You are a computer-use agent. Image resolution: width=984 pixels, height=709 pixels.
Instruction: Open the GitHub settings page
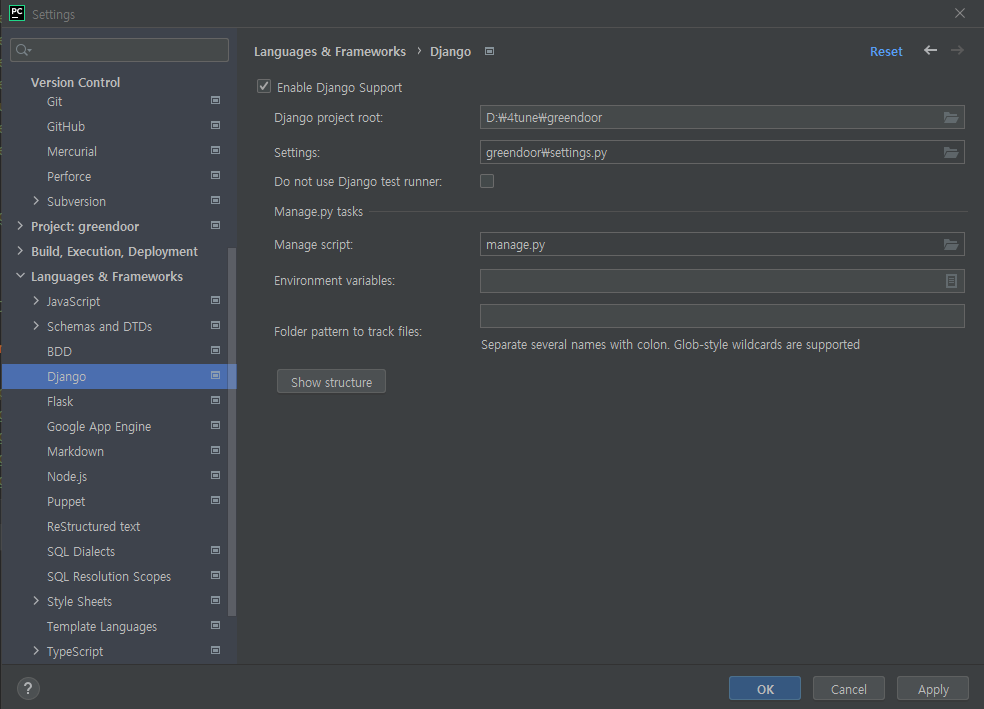pyautogui.click(x=66, y=127)
